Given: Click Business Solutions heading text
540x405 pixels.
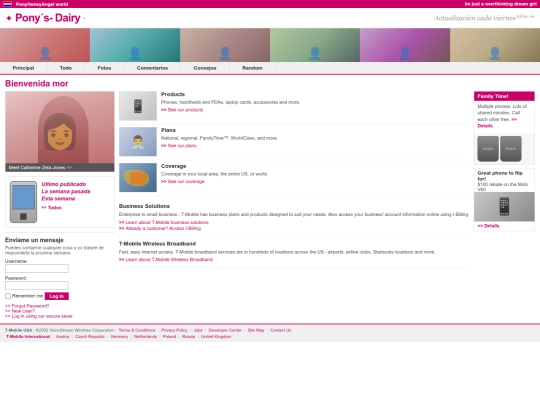Looking at the screenshot, I should 144,206.
